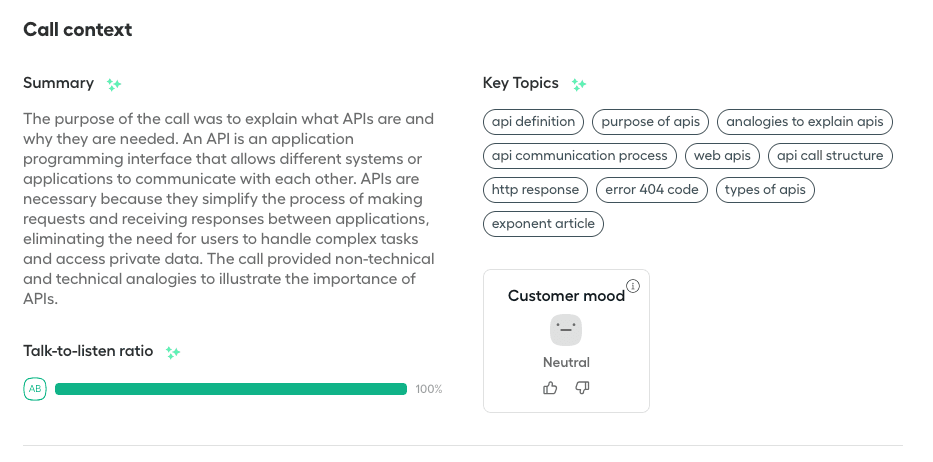Click the AB speaker avatar
Viewport: 933px width, 462px height.
35,389
